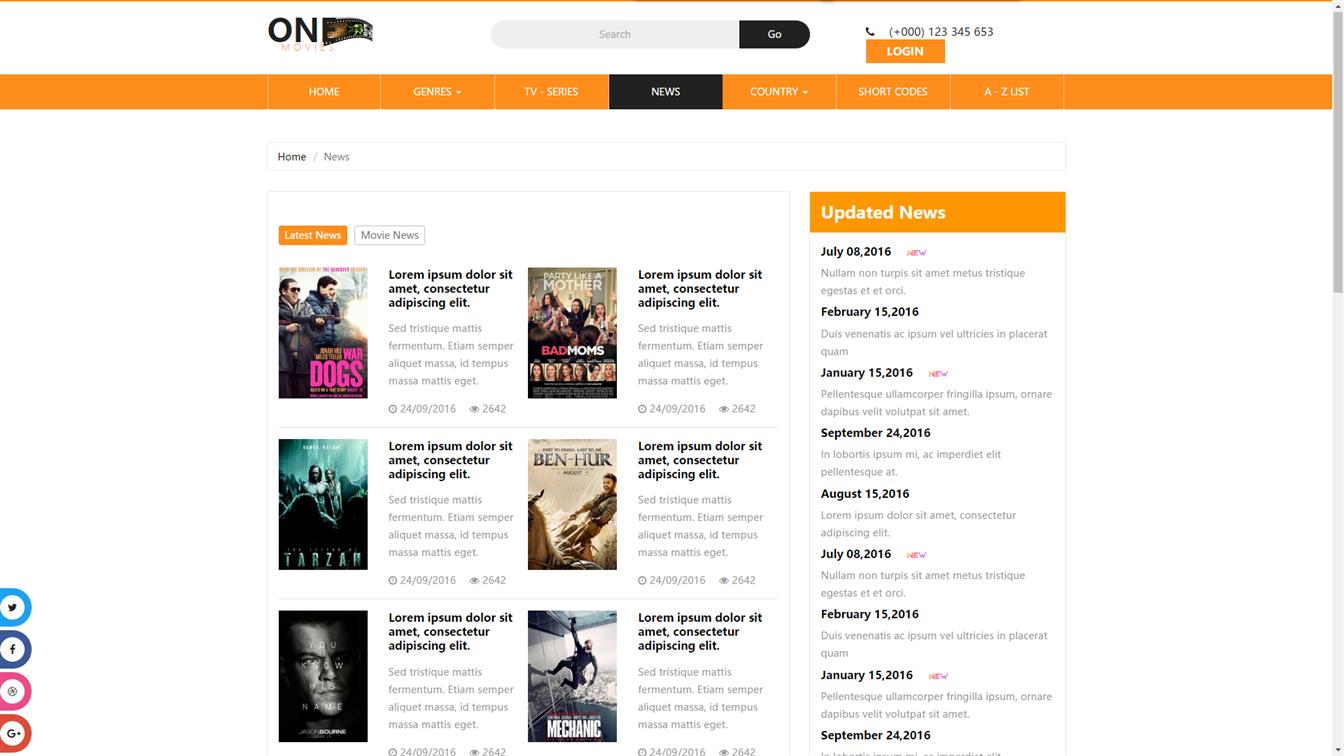Open the first September 24,2016 news entry

point(876,433)
